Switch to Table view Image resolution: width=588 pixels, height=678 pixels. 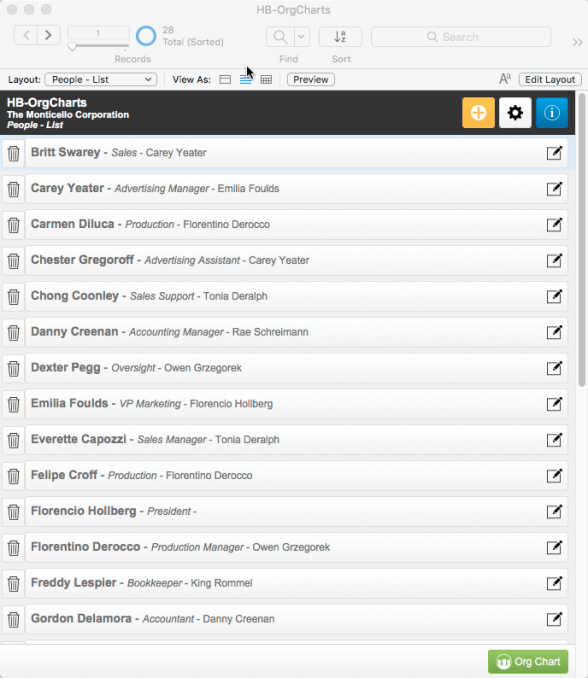pyautogui.click(x=266, y=80)
